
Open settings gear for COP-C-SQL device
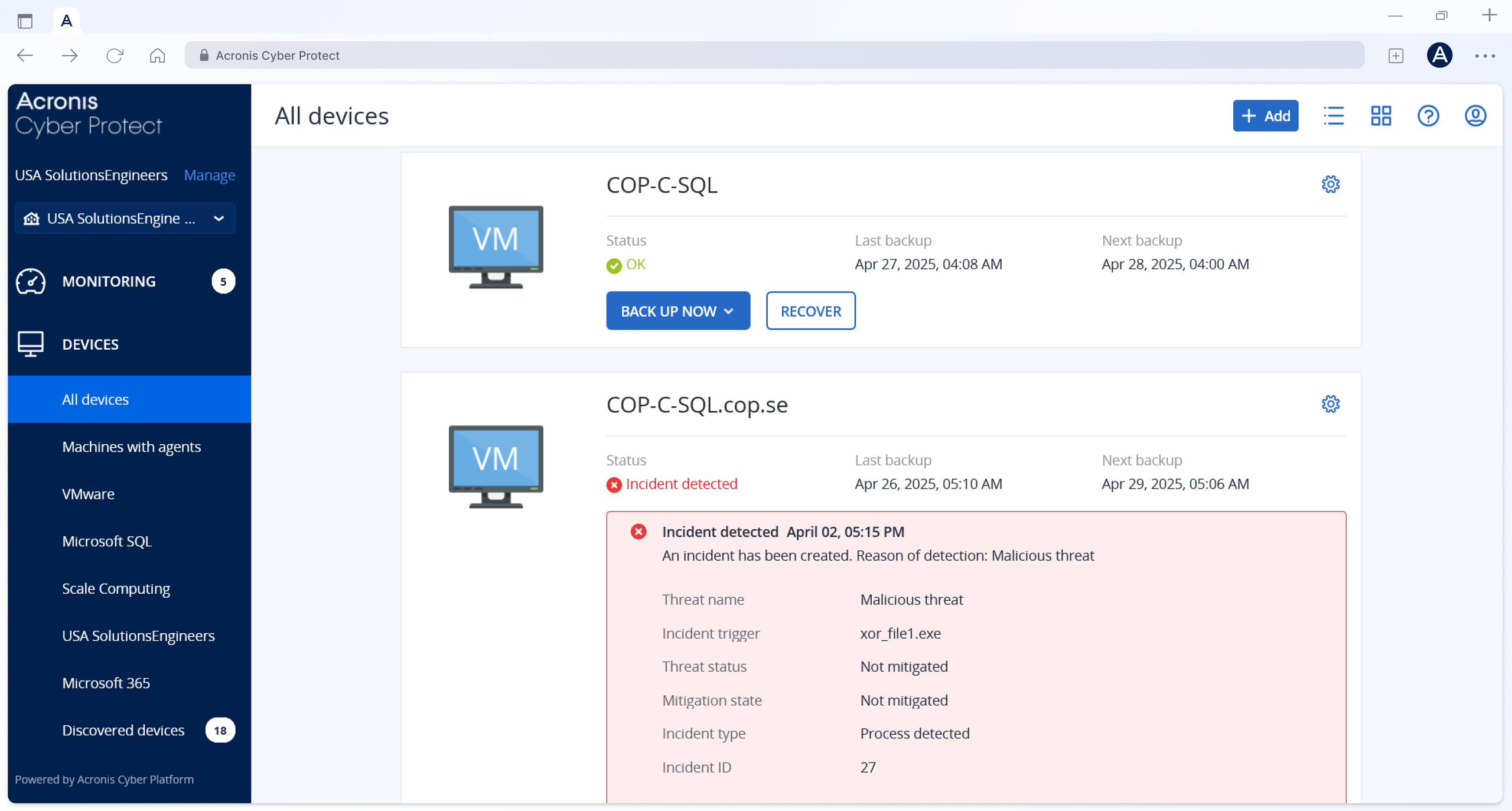coord(1330,184)
